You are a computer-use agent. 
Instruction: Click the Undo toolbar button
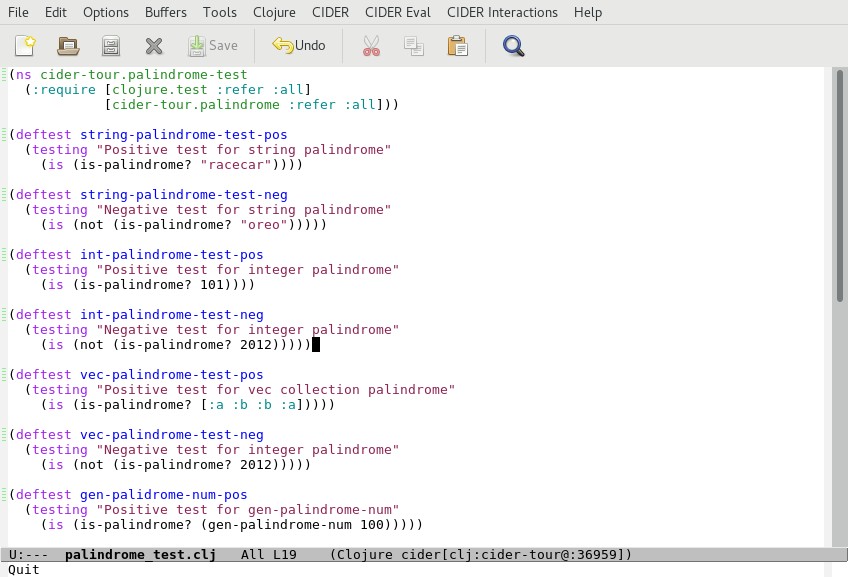[299, 45]
